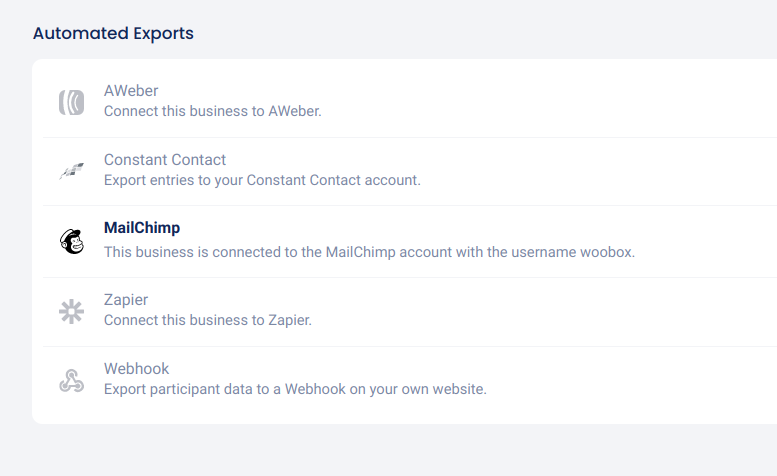
Task: Open the Webhook title link
Action: (137, 369)
